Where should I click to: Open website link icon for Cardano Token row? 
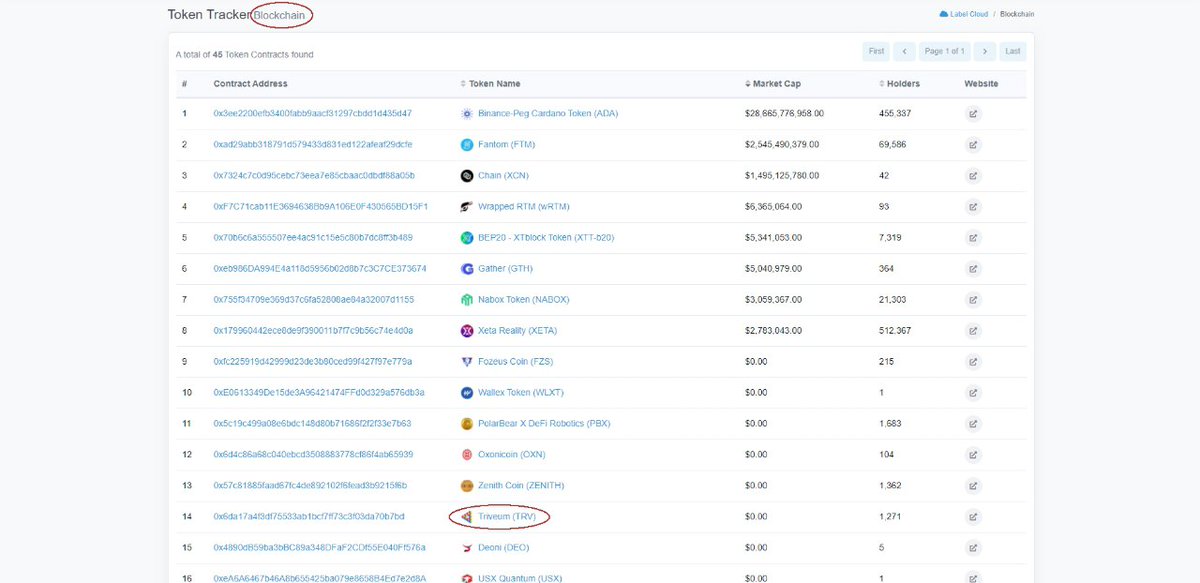pos(973,114)
